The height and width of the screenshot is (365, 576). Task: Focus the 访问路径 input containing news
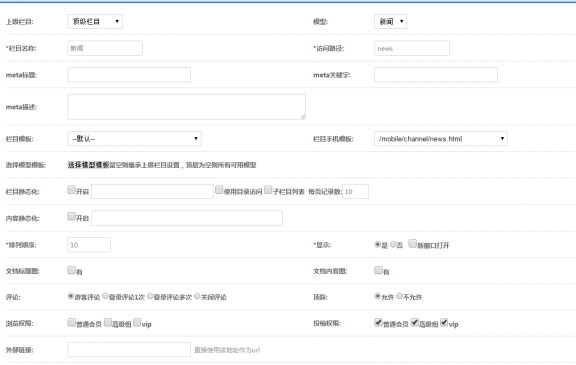click(x=412, y=48)
